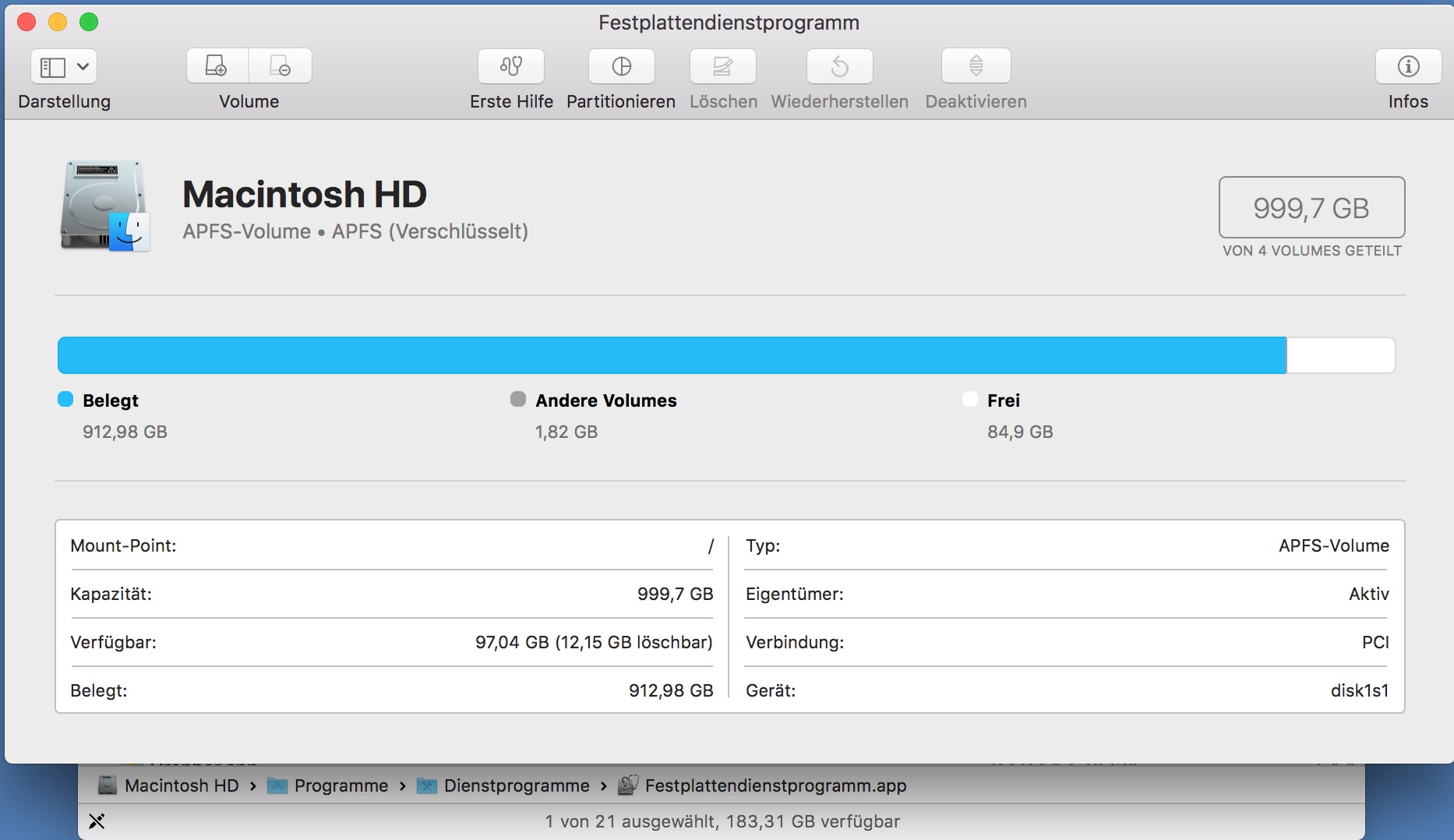Click the Deaktivieren unmount icon
The width and height of the screenshot is (1454, 840).
[976, 66]
